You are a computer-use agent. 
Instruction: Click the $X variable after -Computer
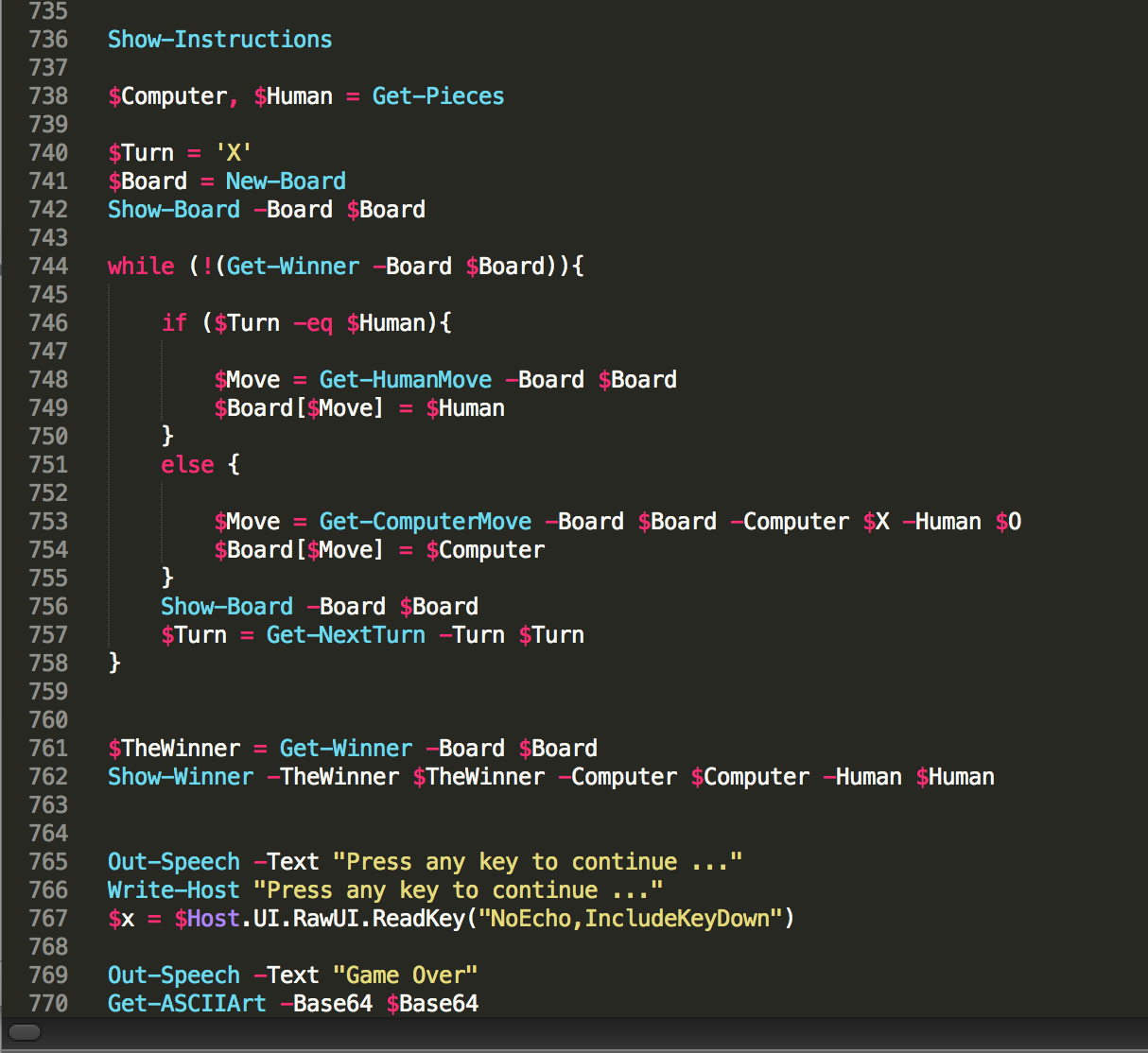[877, 522]
